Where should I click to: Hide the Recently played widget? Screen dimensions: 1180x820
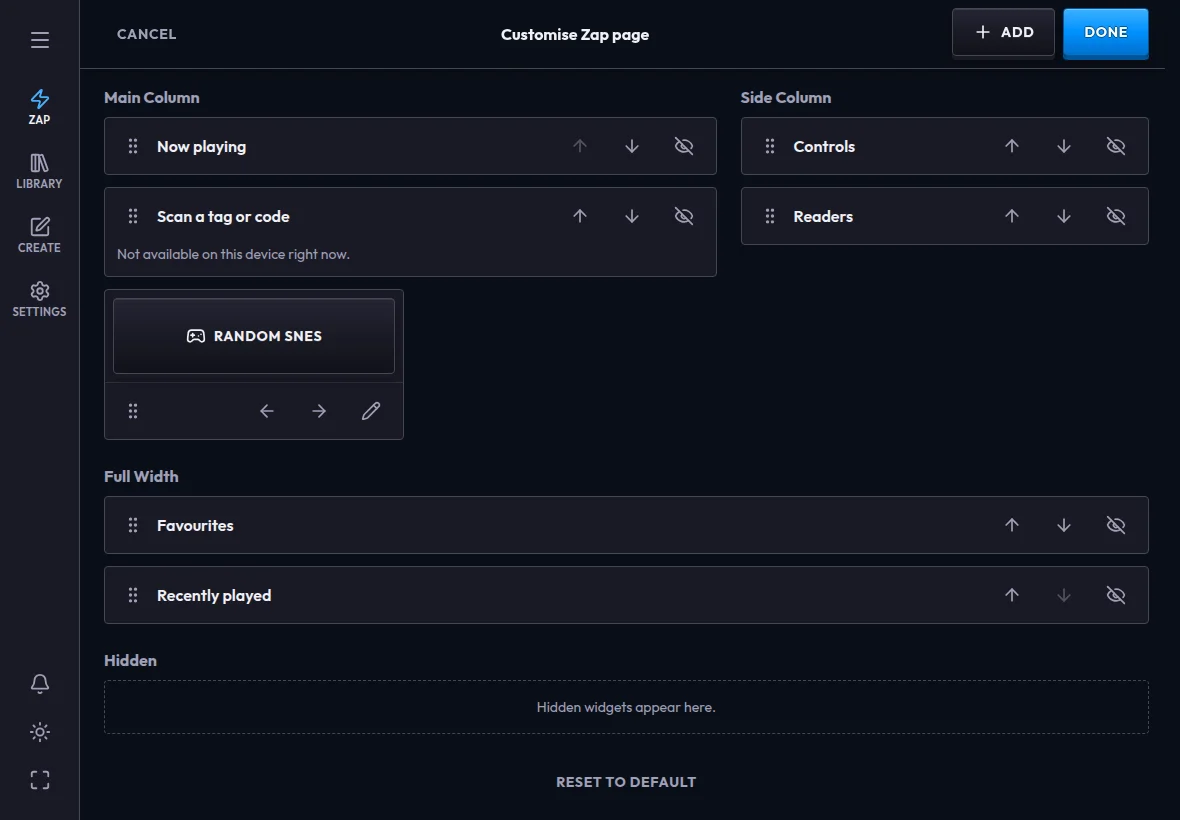coord(1116,595)
